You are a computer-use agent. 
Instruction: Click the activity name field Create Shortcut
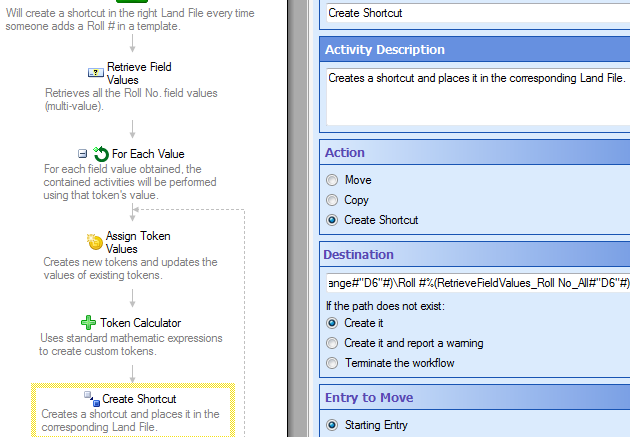pyautogui.click(x=478, y=13)
